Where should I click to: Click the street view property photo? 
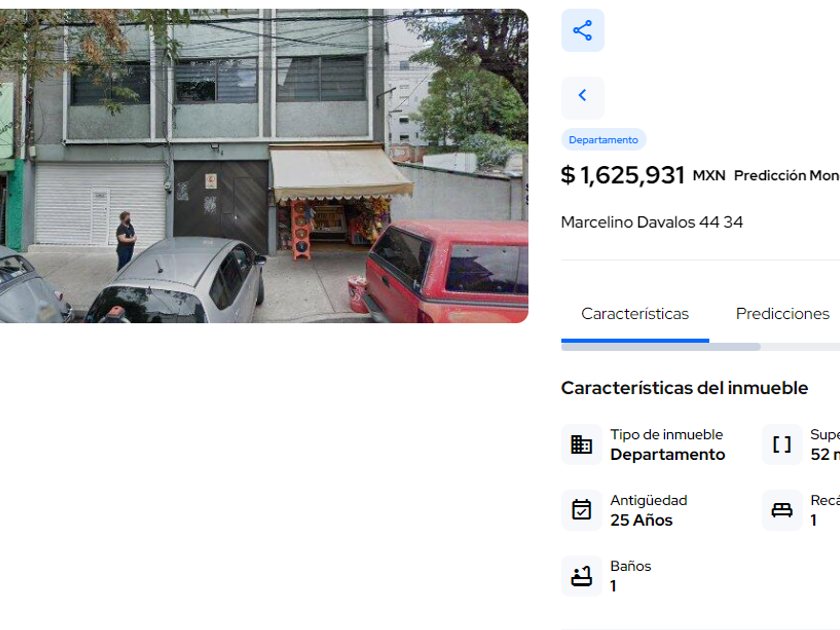tap(264, 166)
